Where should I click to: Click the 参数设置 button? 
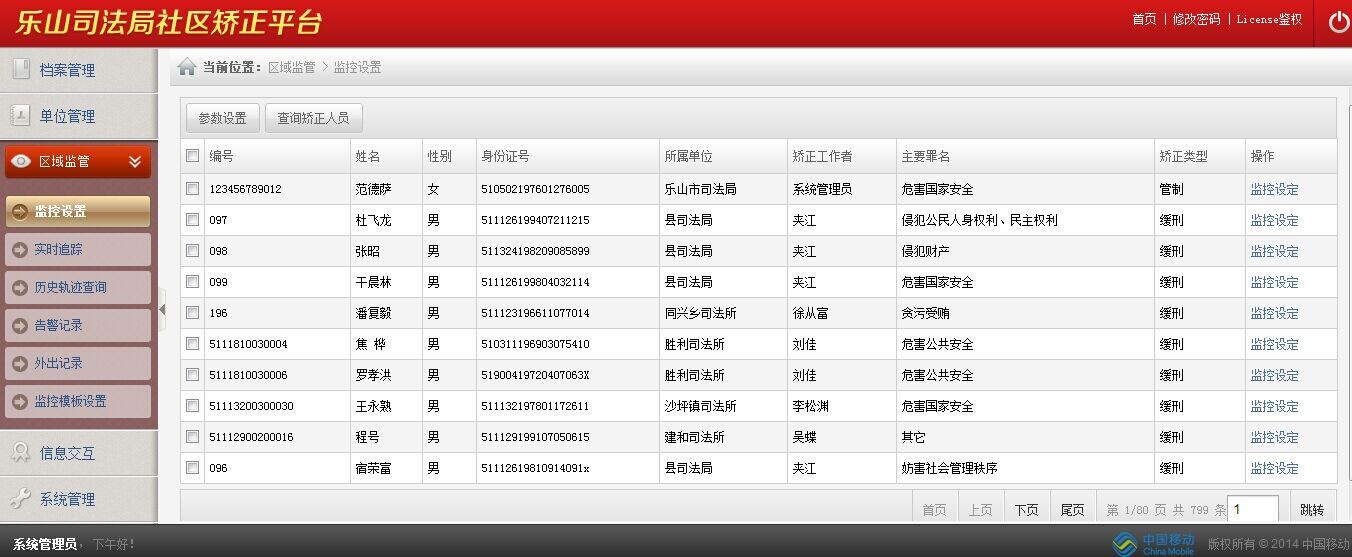pos(222,118)
